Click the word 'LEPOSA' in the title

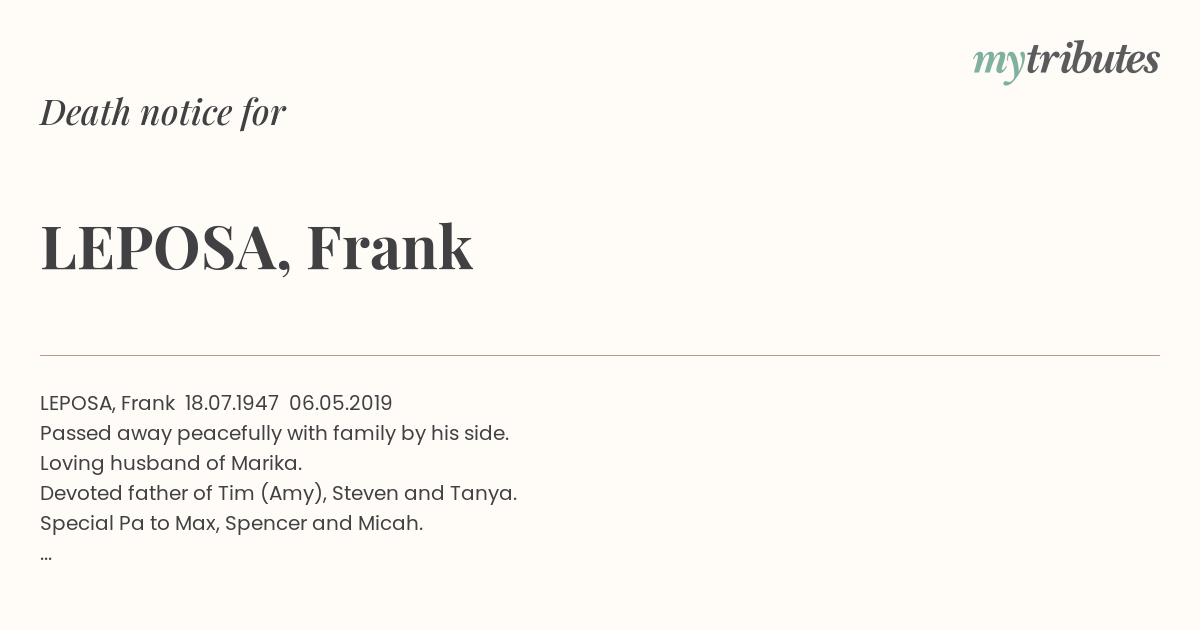(x=160, y=250)
